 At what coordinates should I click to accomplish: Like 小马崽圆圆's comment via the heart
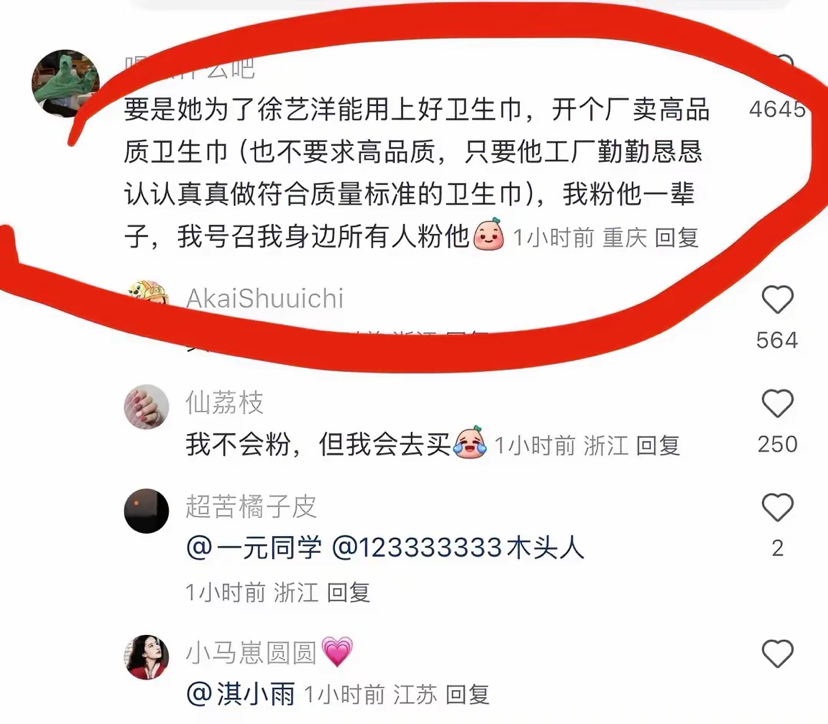(777, 654)
